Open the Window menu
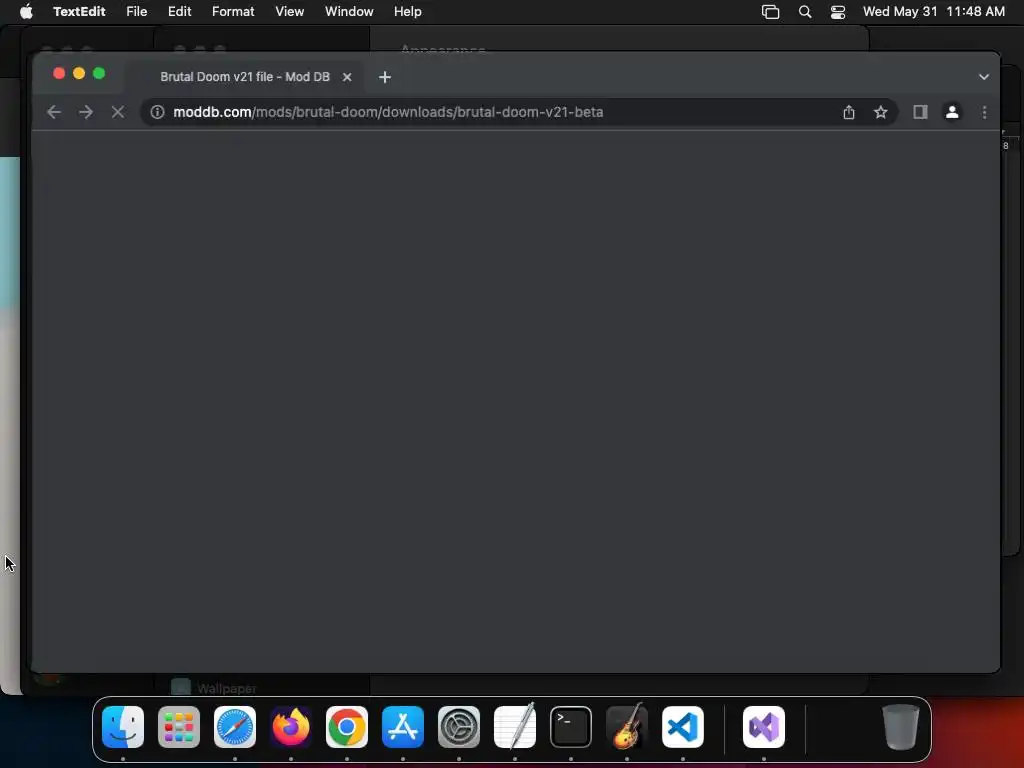The height and width of the screenshot is (768, 1024). [349, 12]
